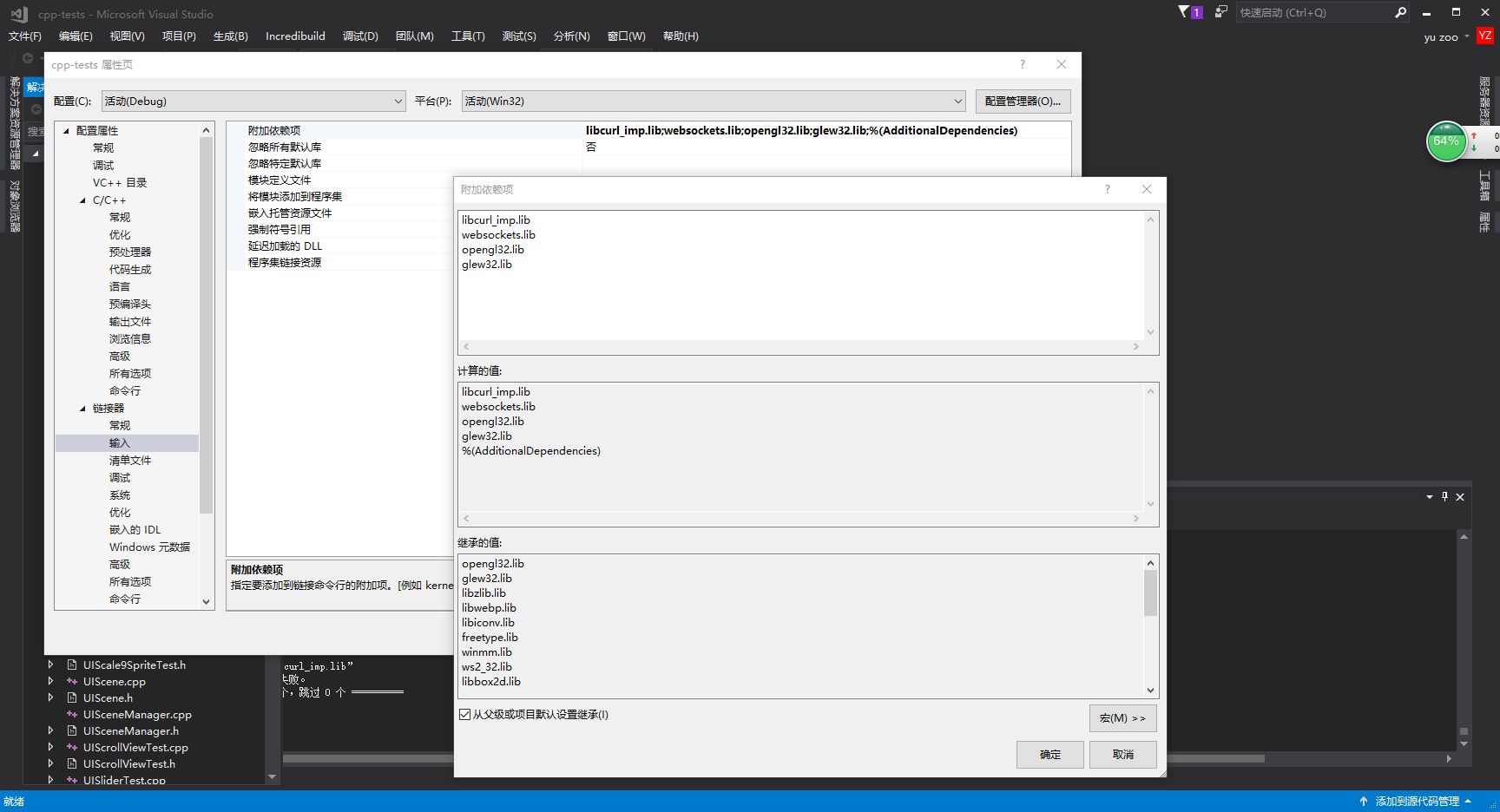Collapse the 配置属性 tree node
Viewport: 1500px width, 812px height.
point(67,131)
